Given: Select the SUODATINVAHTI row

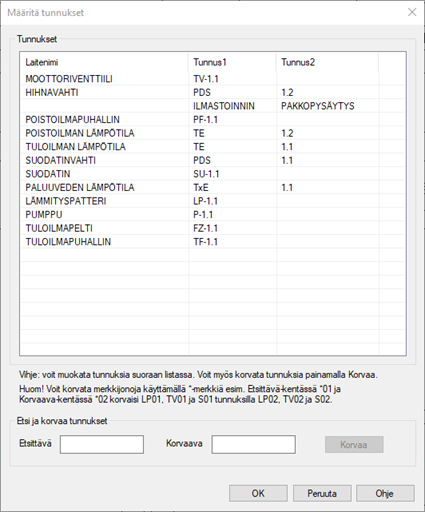Looking at the screenshot, I should coord(213,160).
